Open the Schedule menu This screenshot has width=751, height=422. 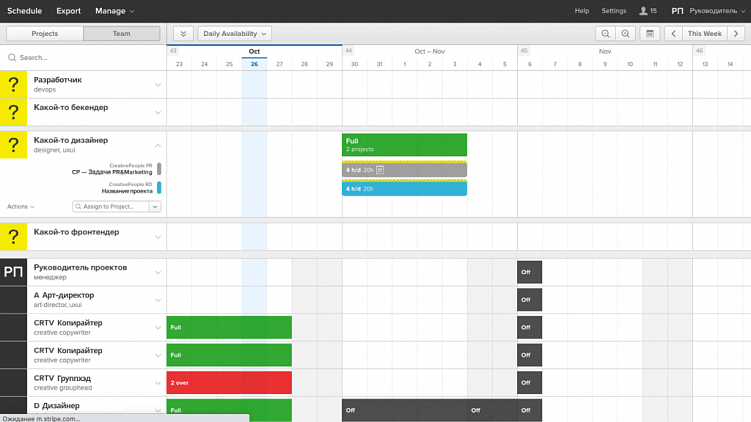pos(24,11)
